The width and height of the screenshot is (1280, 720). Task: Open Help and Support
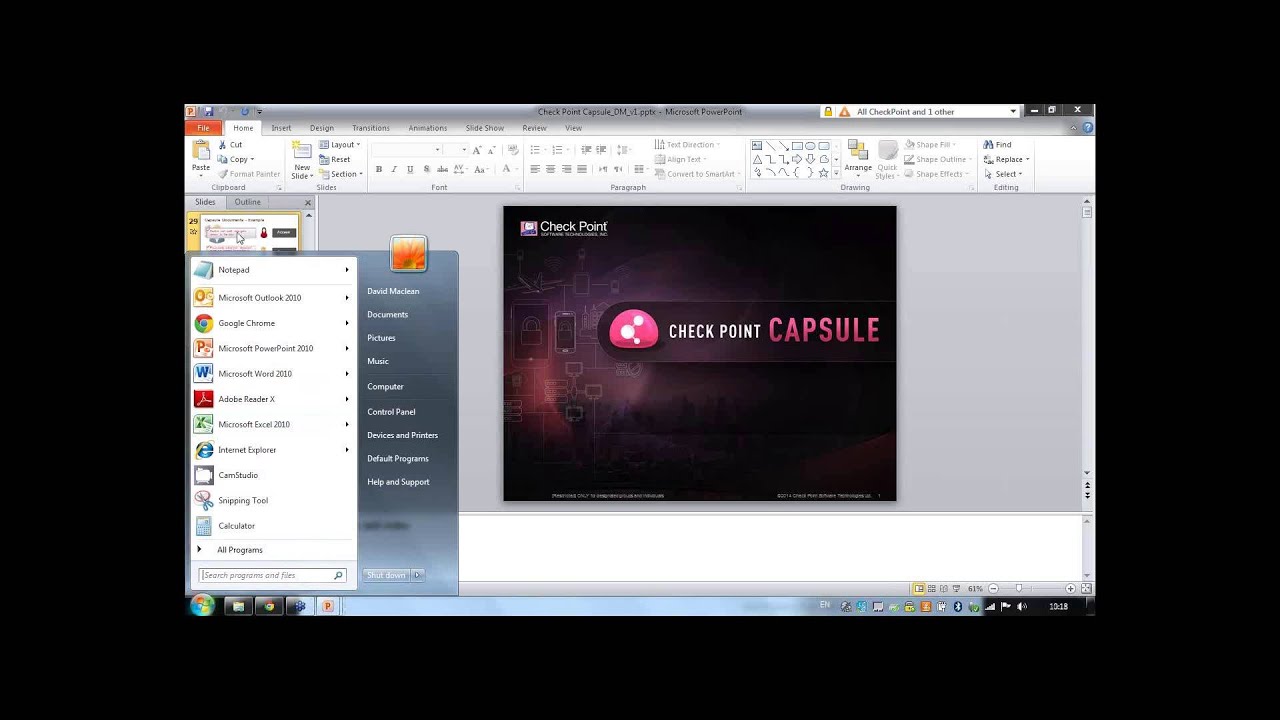[398, 482]
